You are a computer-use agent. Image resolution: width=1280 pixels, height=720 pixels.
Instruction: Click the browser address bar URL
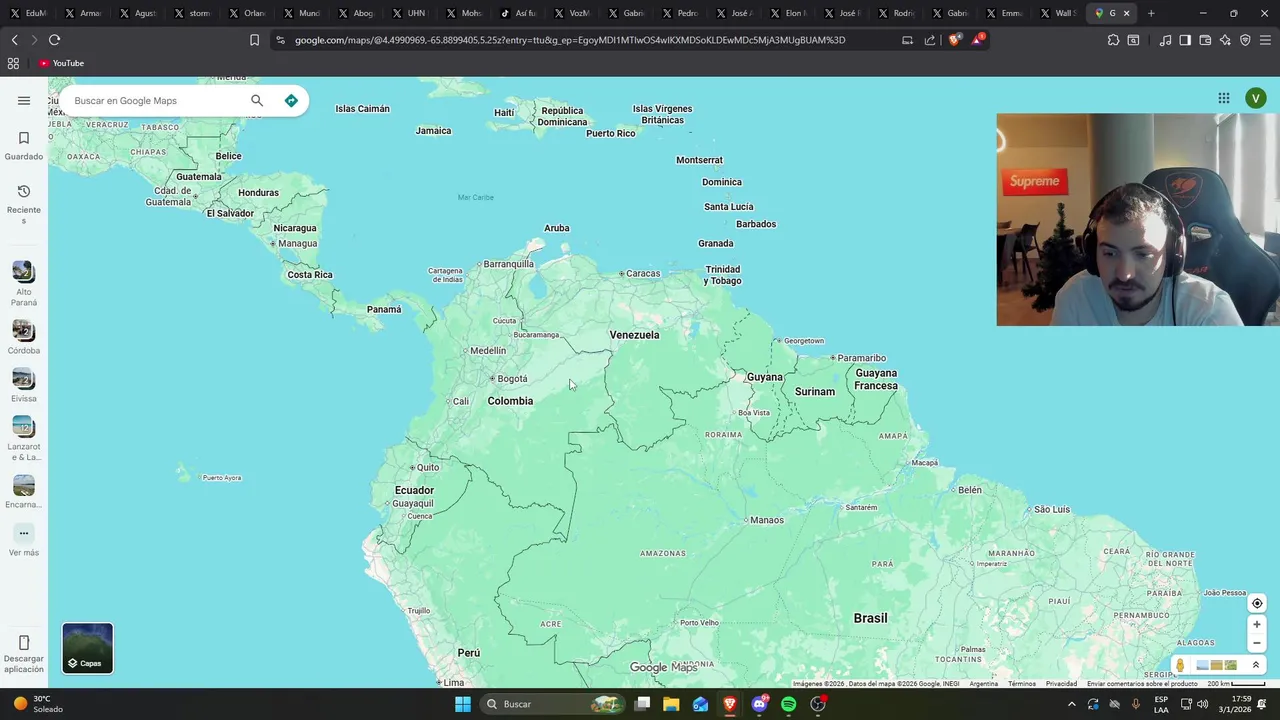pos(570,40)
